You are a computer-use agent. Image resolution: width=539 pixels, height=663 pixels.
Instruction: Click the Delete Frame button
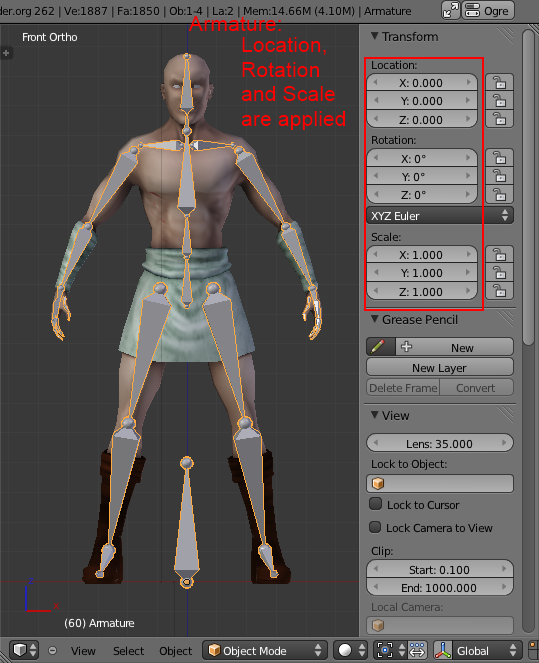click(x=403, y=388)
